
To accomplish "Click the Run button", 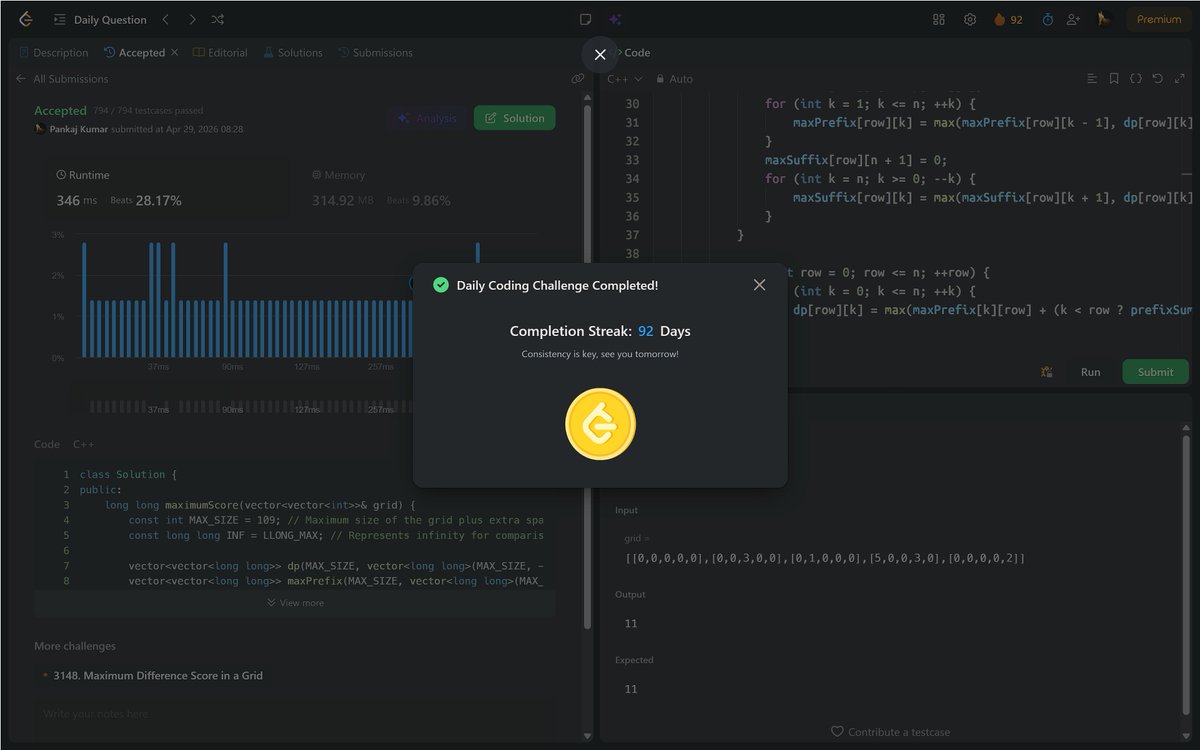I will tap(1090, 372).
